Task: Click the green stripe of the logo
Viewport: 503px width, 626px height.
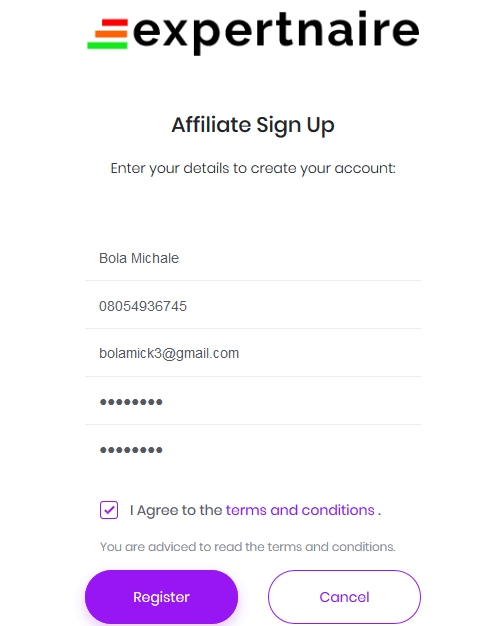Action: click(x=107, y=44)
